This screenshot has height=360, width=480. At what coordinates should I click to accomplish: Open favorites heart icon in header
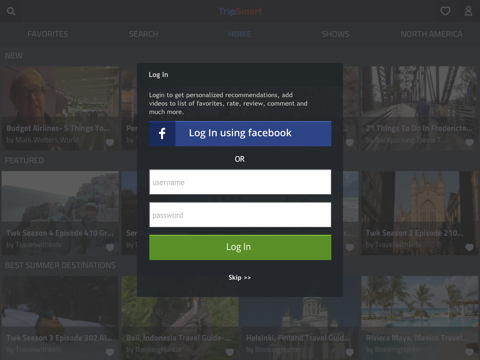click(445, 11)
